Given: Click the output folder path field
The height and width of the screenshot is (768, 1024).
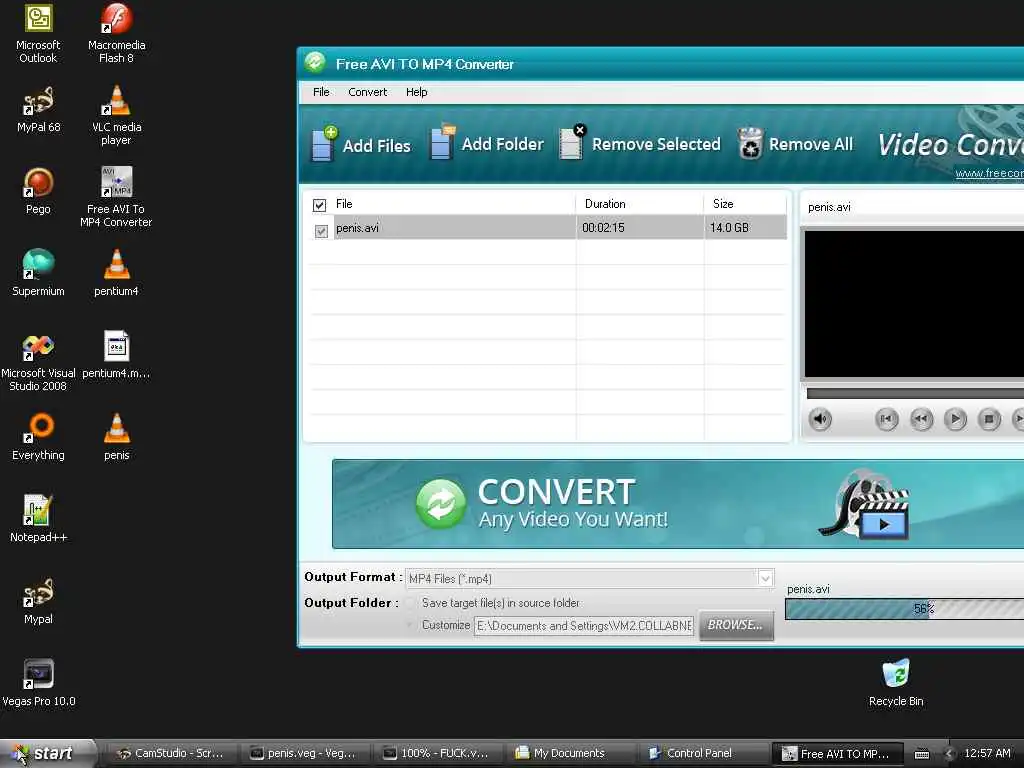Looking at the screenshot, I should tap(584, 626).
